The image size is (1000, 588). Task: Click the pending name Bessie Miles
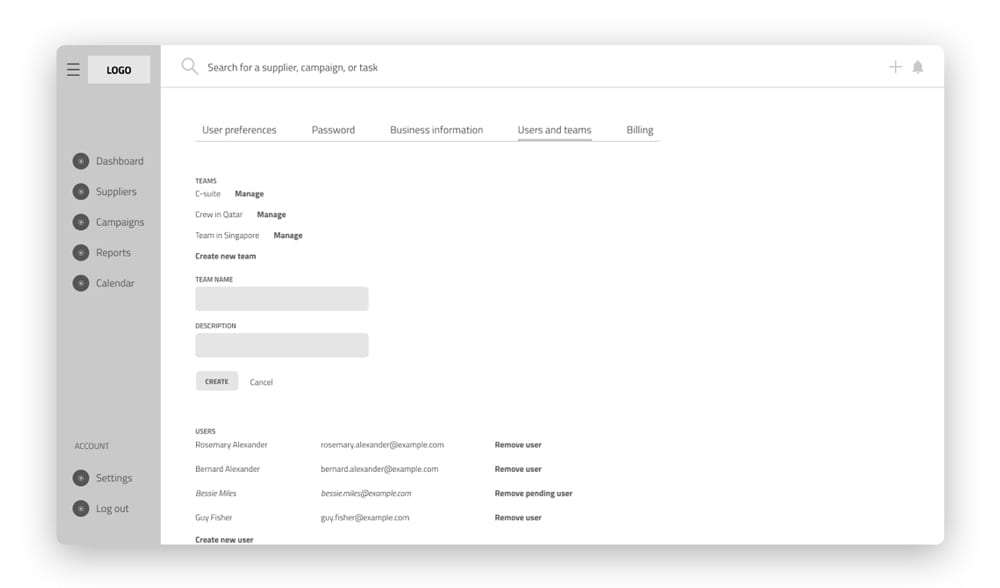point(216,494)
